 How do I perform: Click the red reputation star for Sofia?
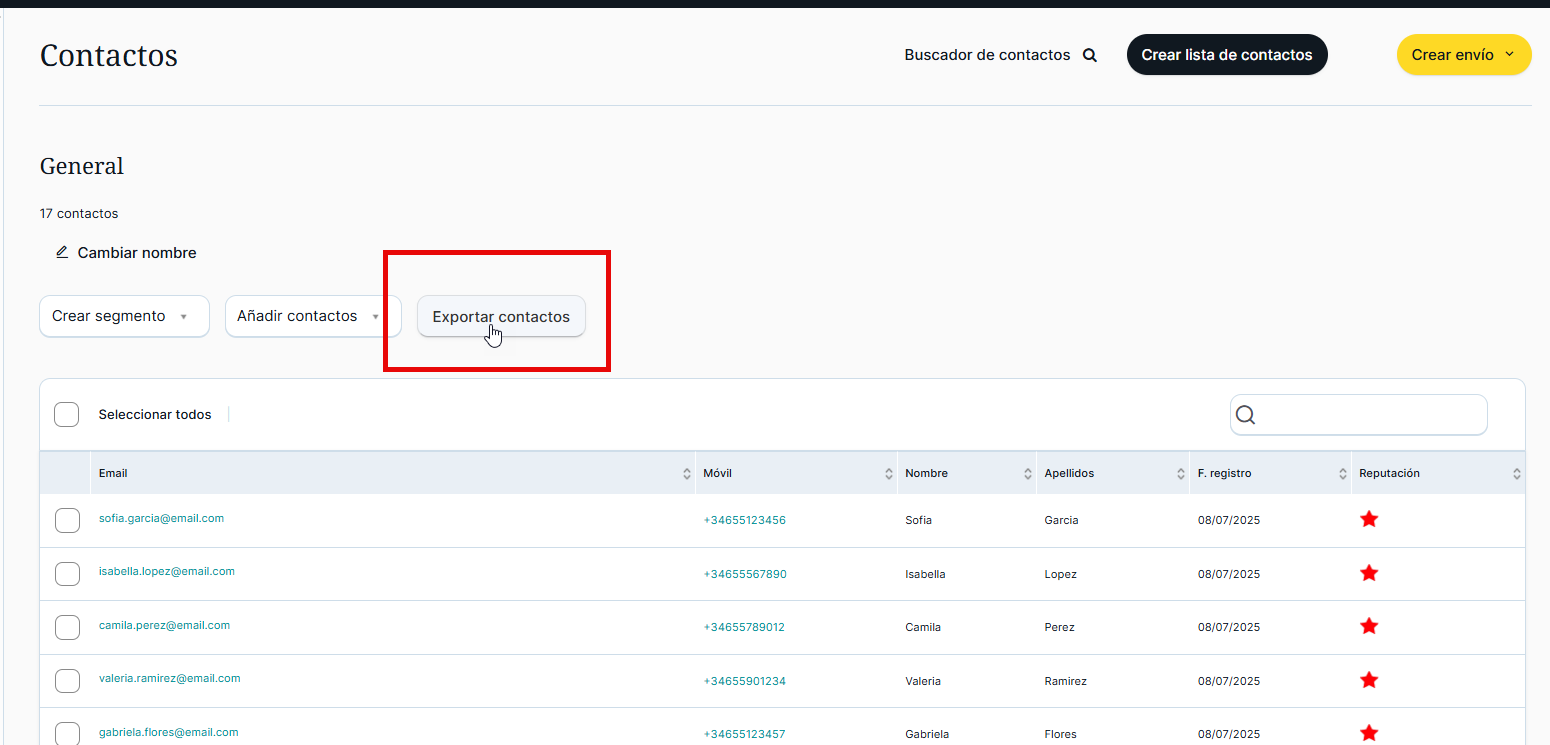(1369, 519)
